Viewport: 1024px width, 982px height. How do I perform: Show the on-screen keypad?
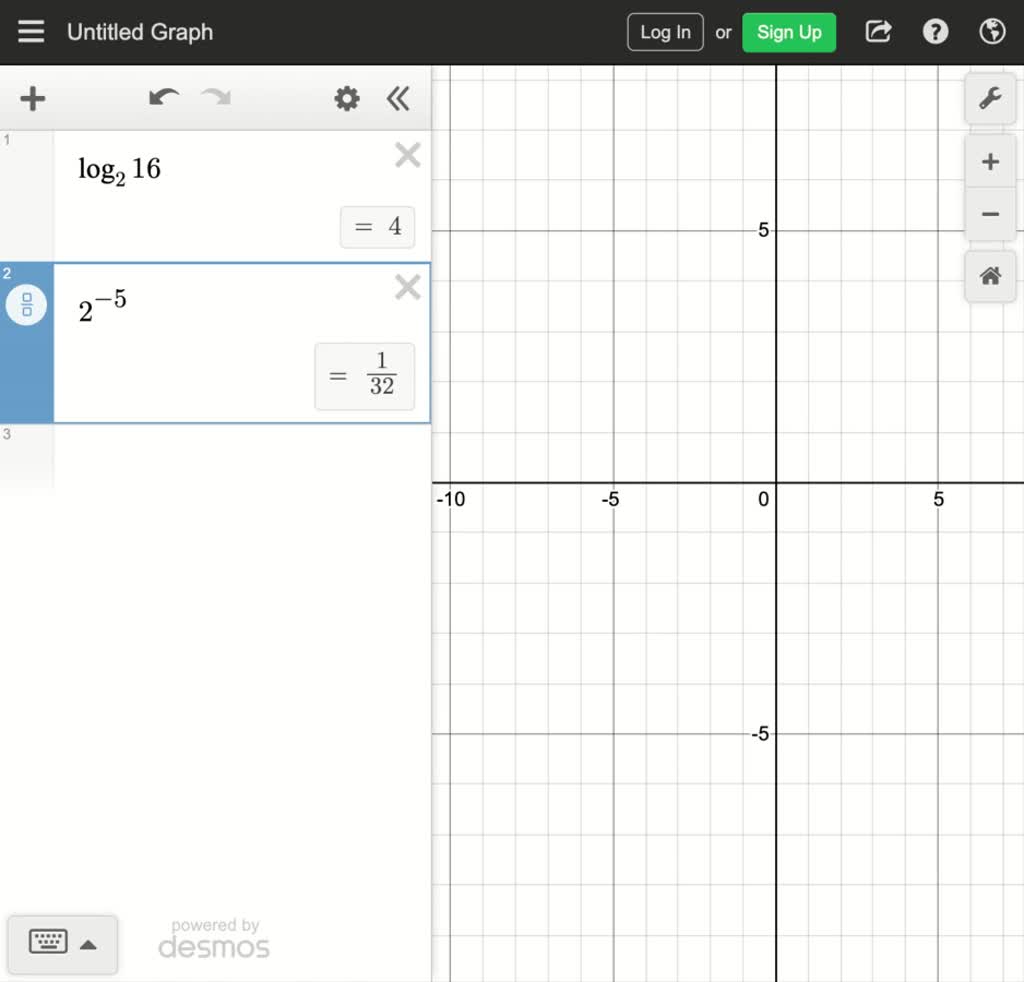[x=62, y=943]
